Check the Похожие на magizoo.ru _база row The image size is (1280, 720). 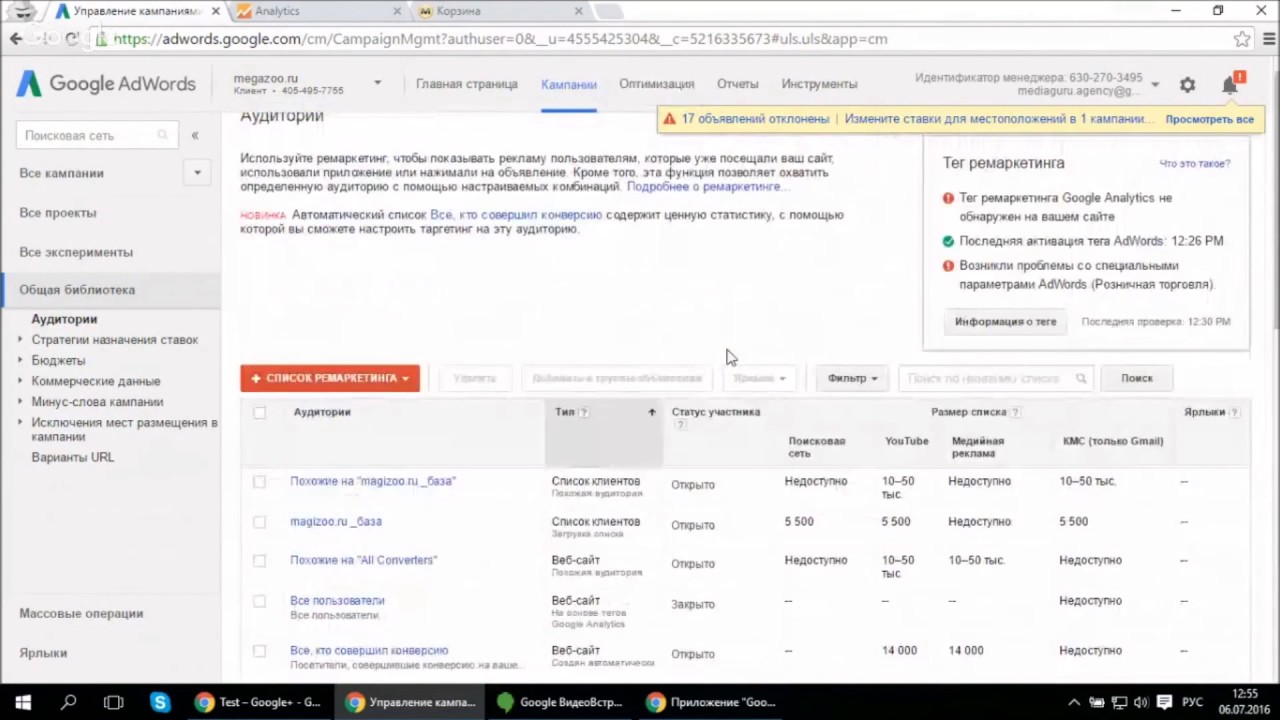pos(260,481)
